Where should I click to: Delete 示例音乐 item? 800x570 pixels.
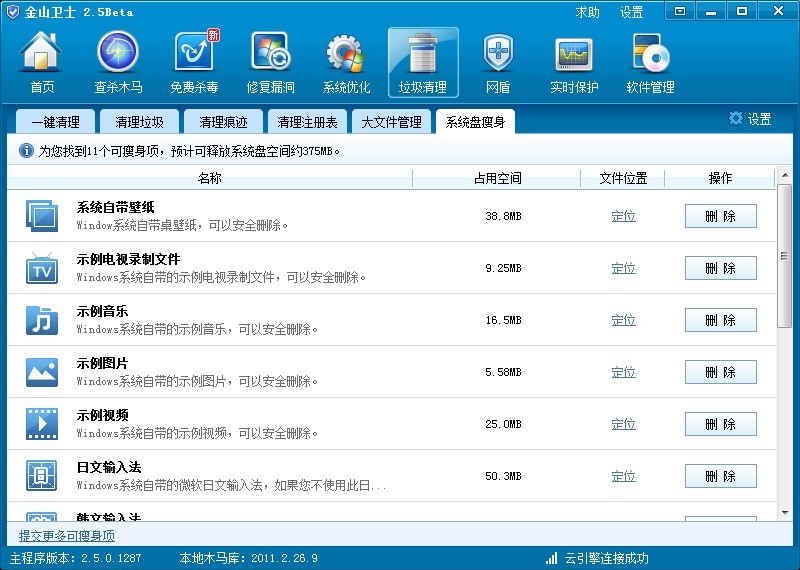[720, 320]
